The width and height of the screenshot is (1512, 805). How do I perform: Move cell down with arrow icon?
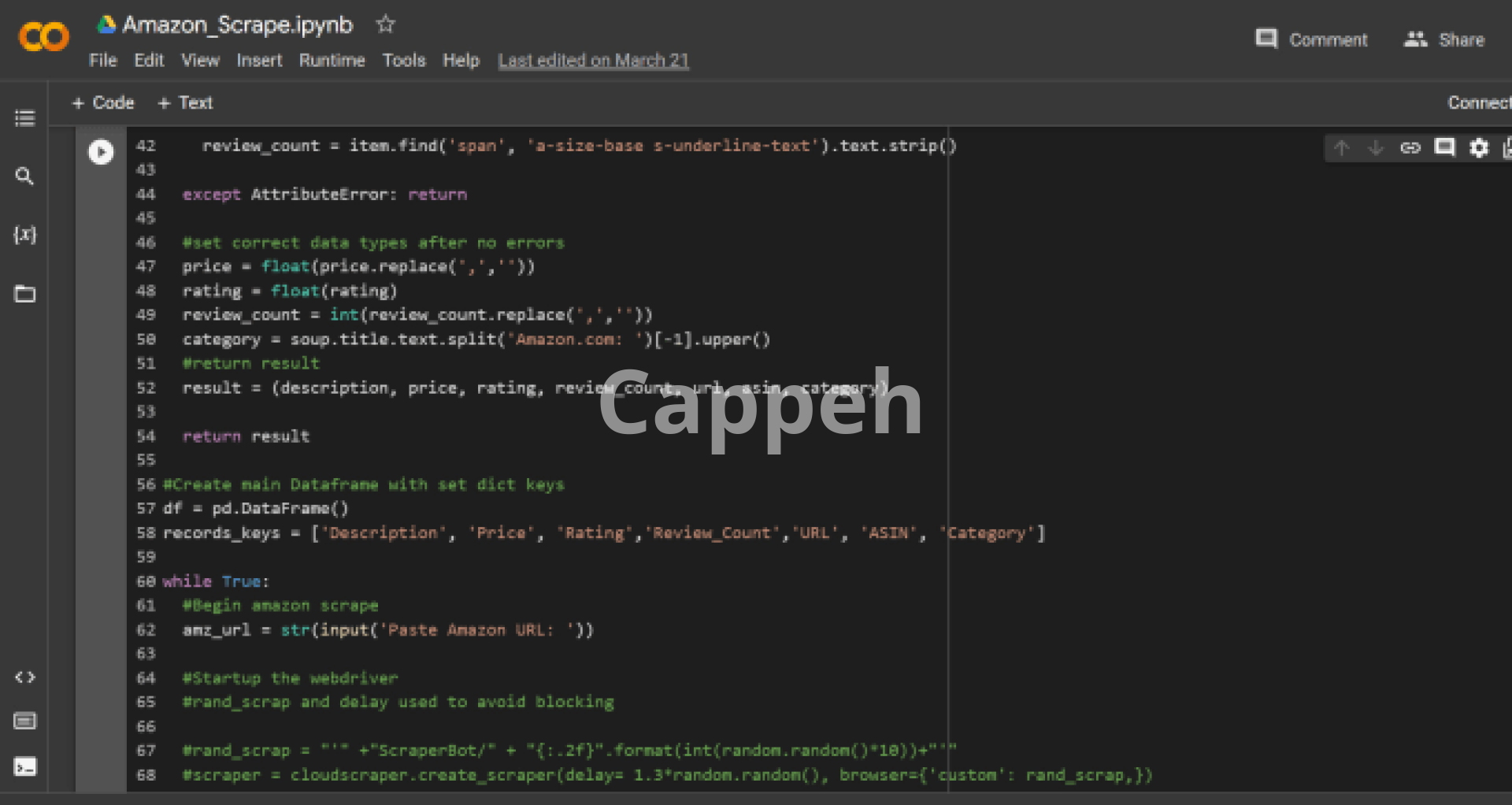1376,148
